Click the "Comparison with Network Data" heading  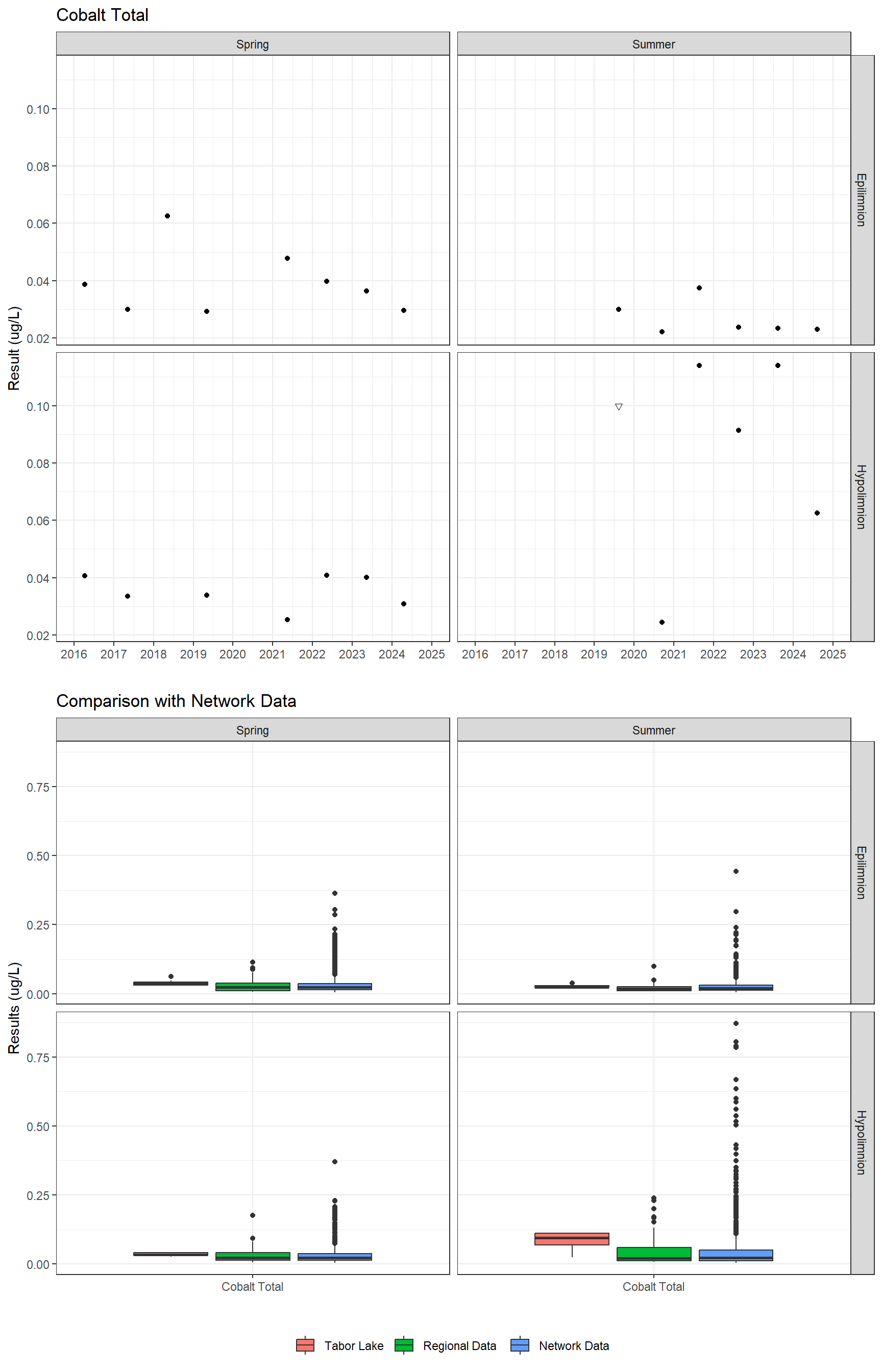(176, 701)
